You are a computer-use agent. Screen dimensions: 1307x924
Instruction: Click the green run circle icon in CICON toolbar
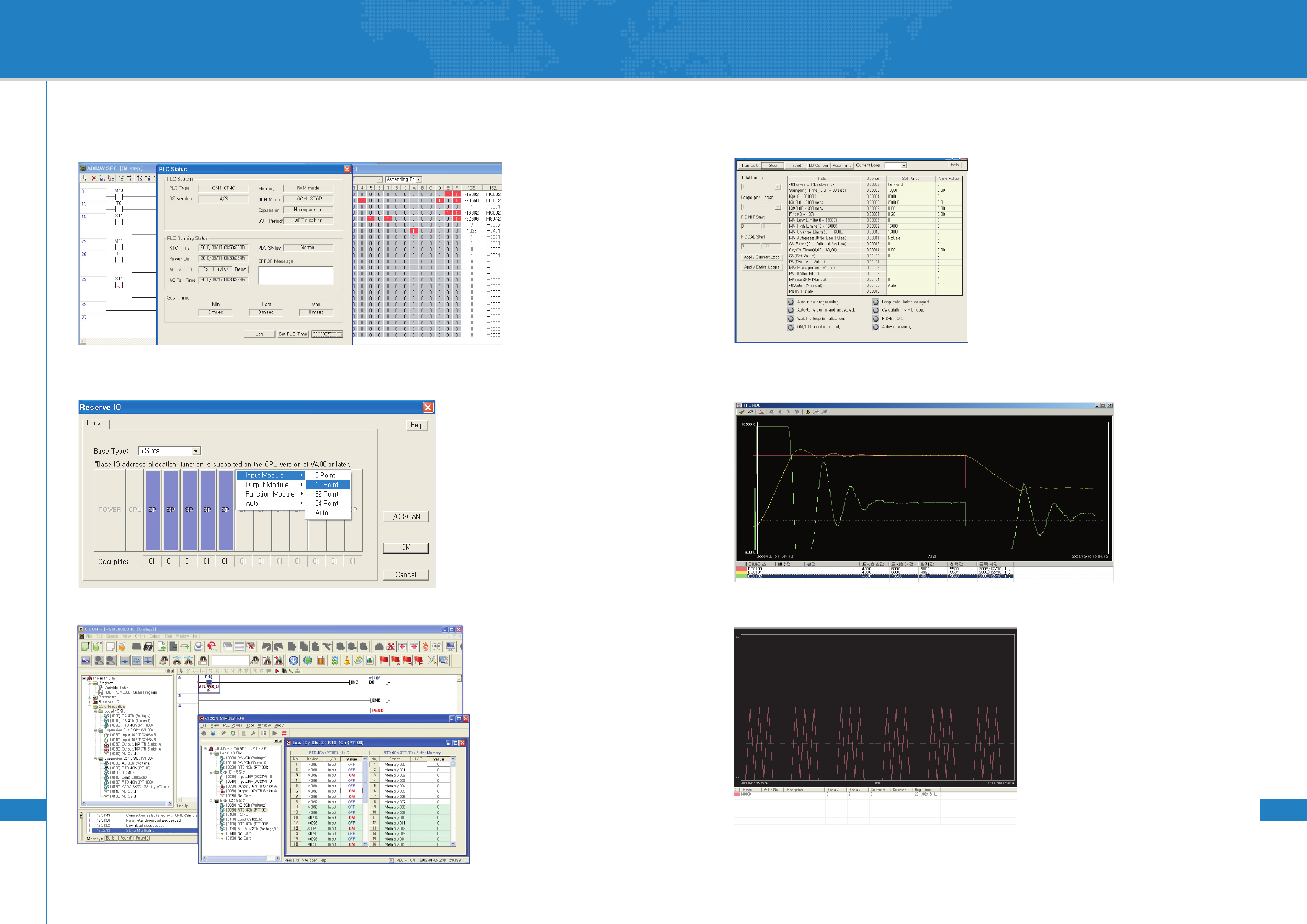[x=307, y=661]
